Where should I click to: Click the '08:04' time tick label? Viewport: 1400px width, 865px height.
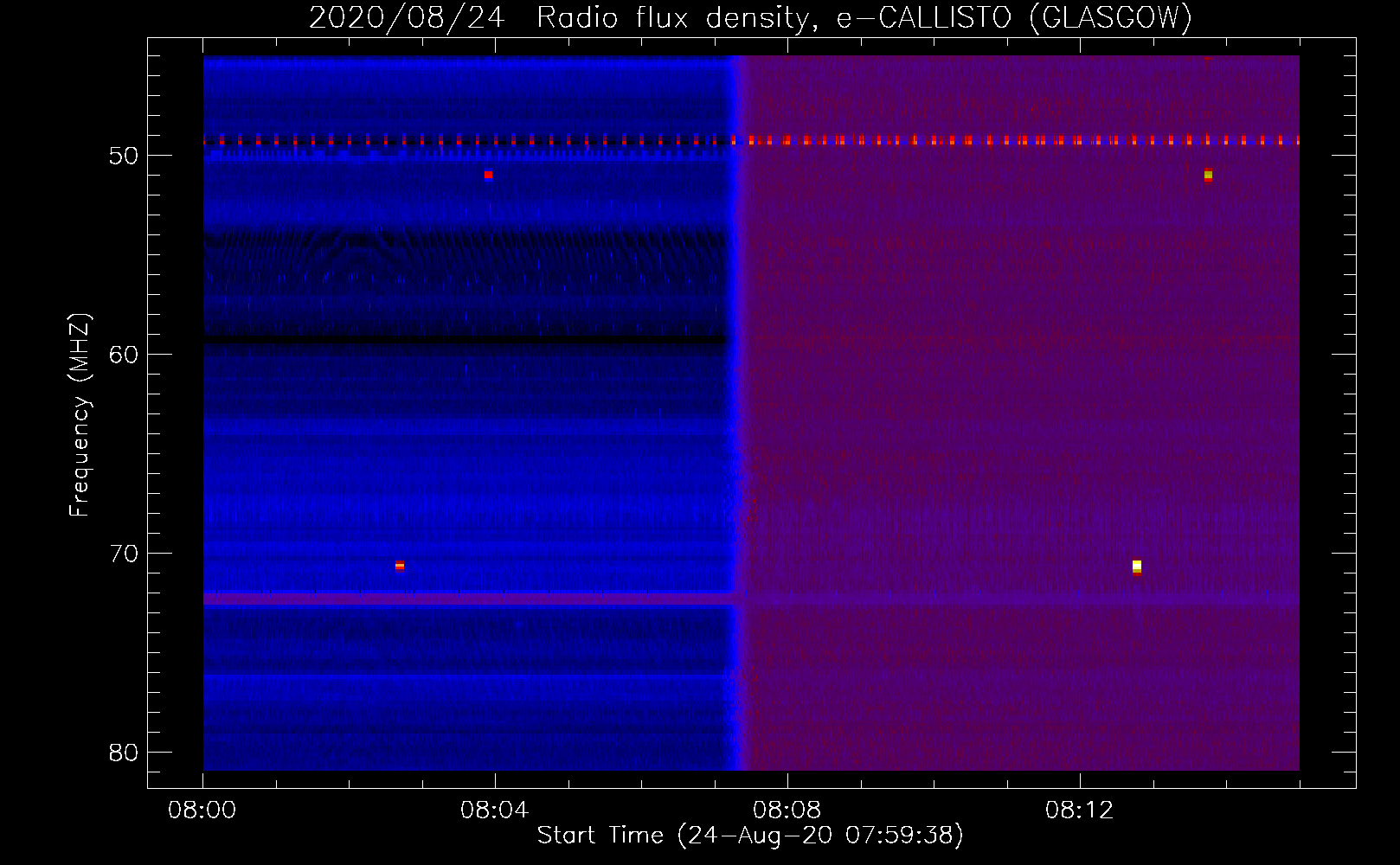tap(494, 811)
